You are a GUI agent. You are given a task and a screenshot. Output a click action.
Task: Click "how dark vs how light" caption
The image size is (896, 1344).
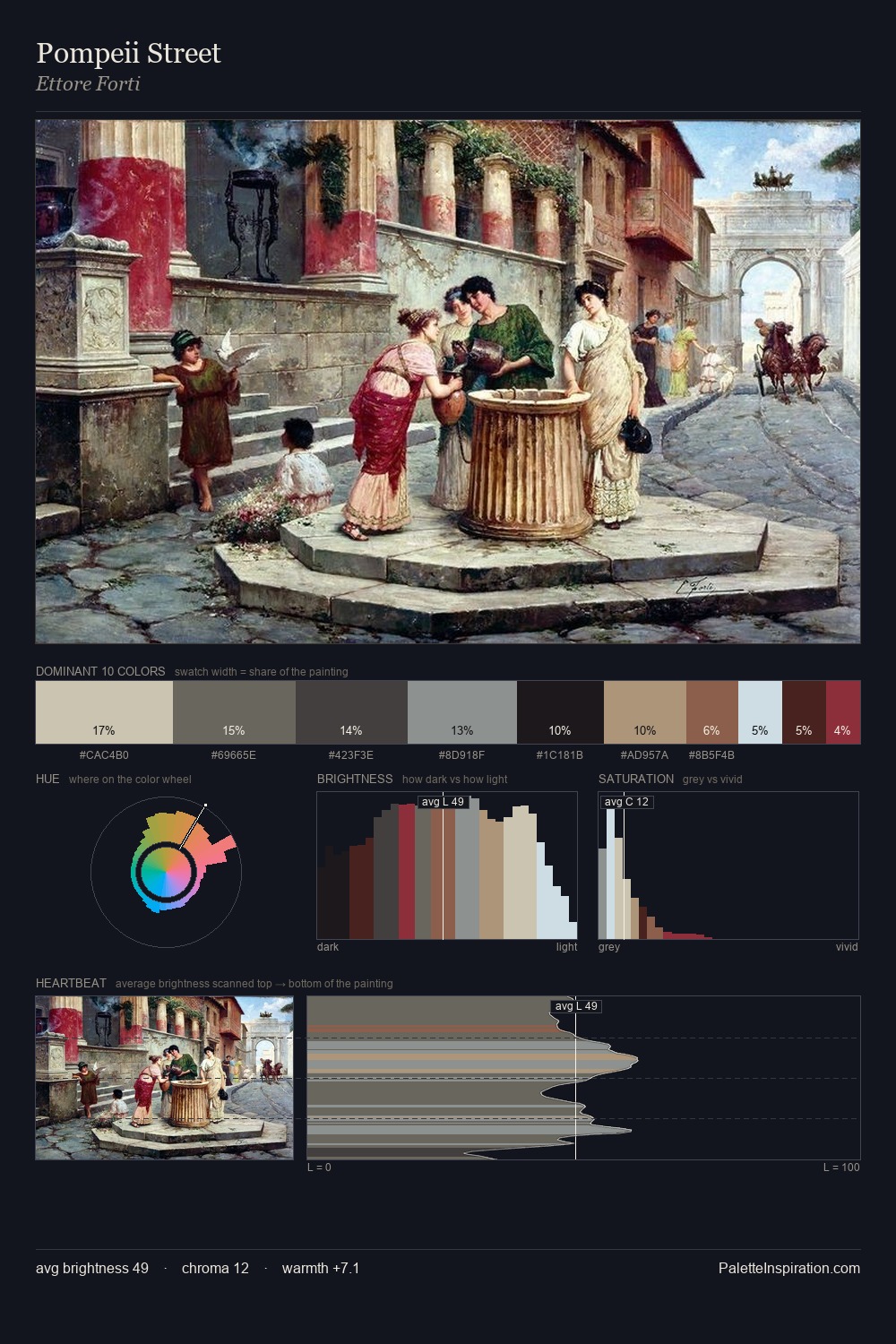(455, 780)
